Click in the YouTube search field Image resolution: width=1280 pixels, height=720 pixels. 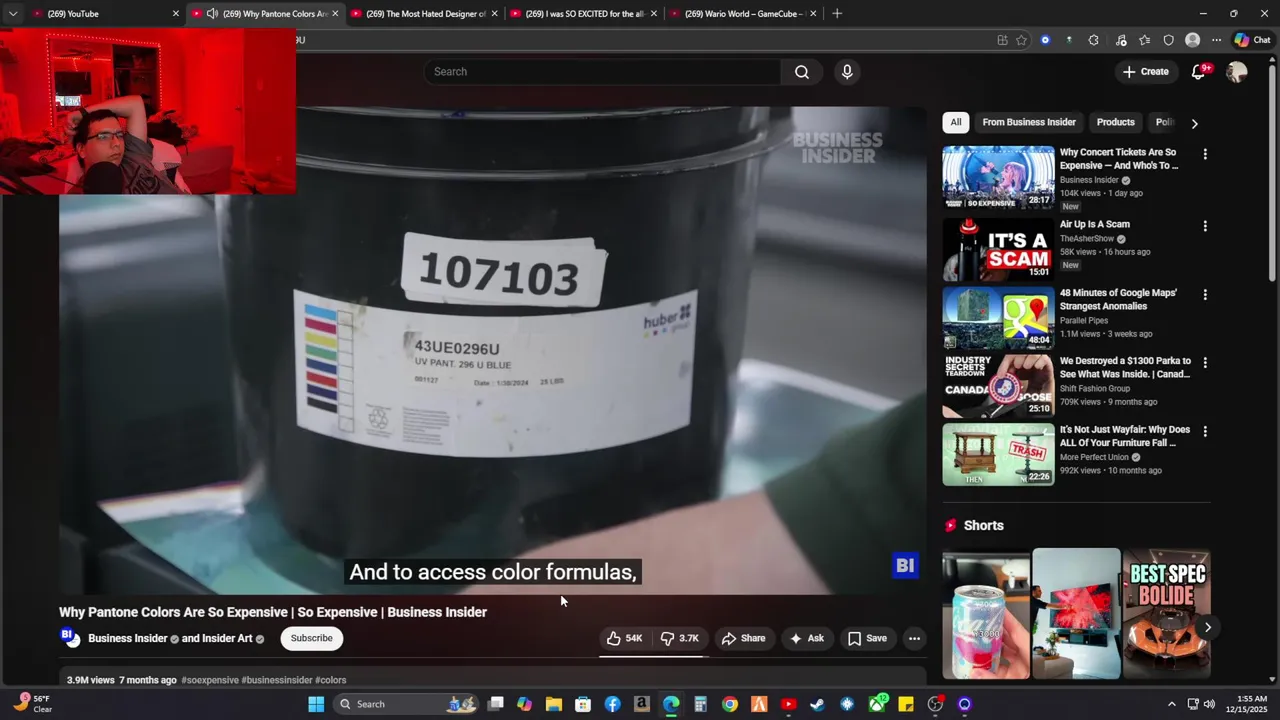tap(602, 72)
